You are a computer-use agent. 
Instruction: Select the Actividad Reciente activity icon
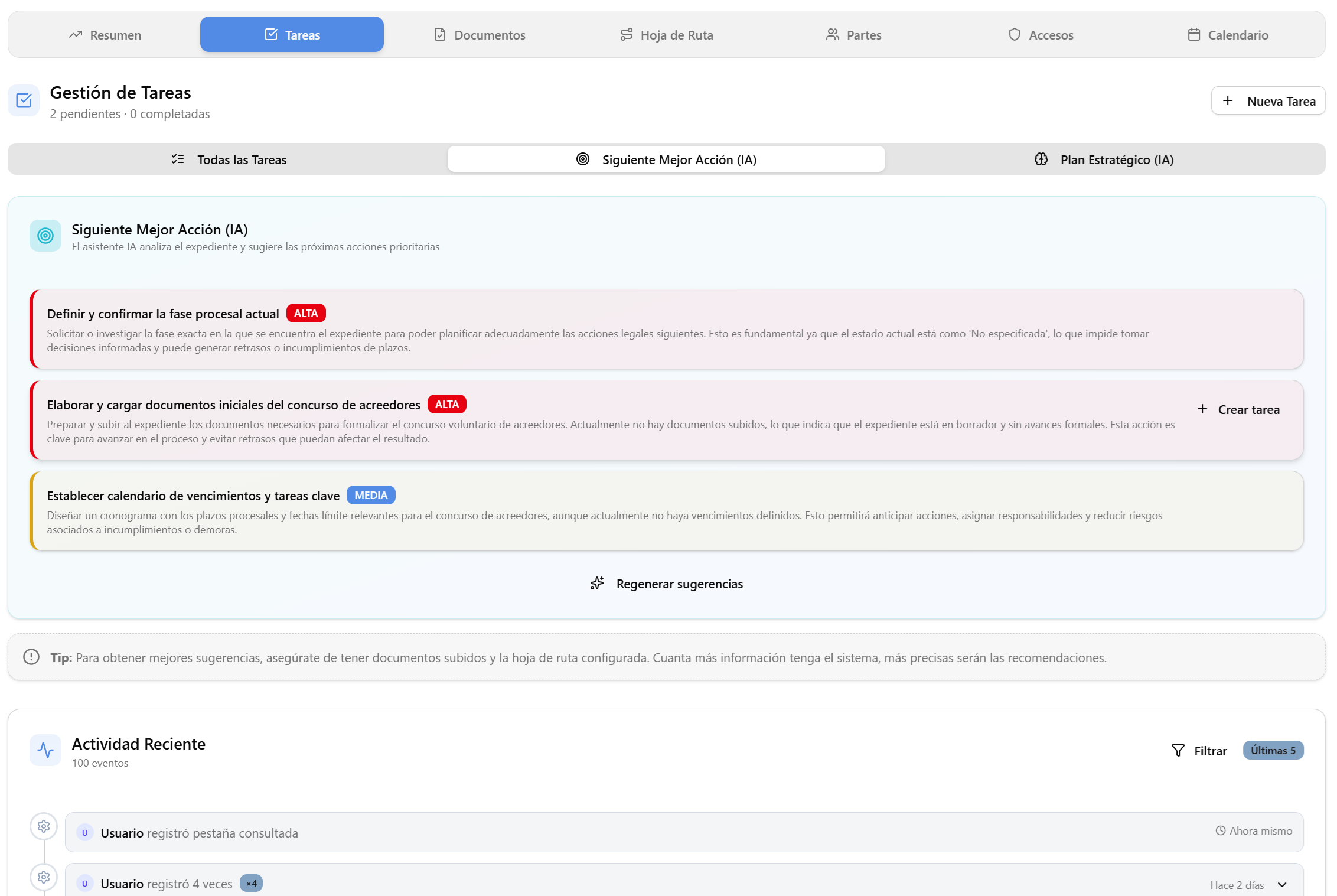pyautogui.click(x=45, y=749)
